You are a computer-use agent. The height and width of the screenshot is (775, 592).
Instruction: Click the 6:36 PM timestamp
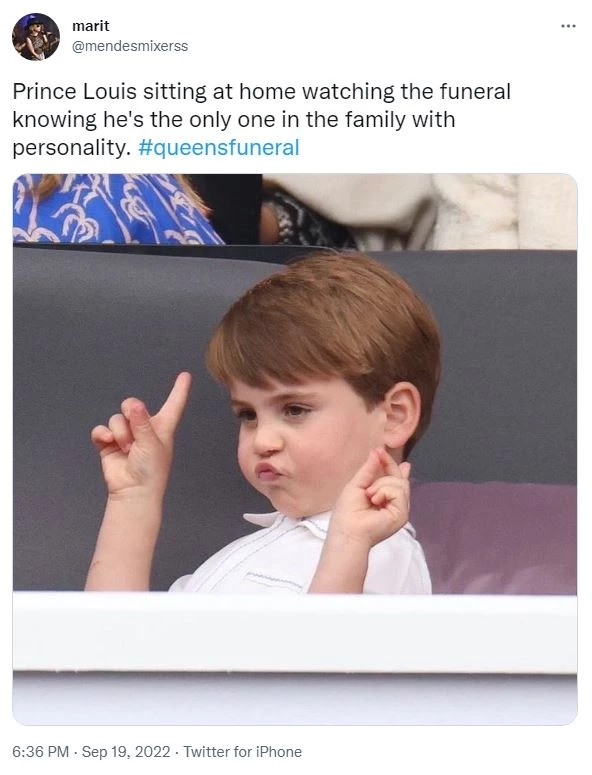coord(41,752)
